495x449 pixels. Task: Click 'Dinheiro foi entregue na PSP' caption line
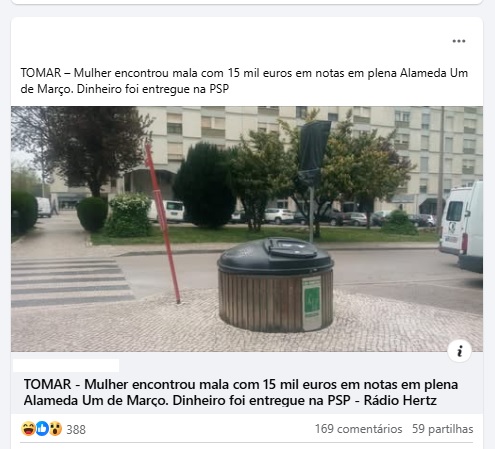(x=153, y=89)
